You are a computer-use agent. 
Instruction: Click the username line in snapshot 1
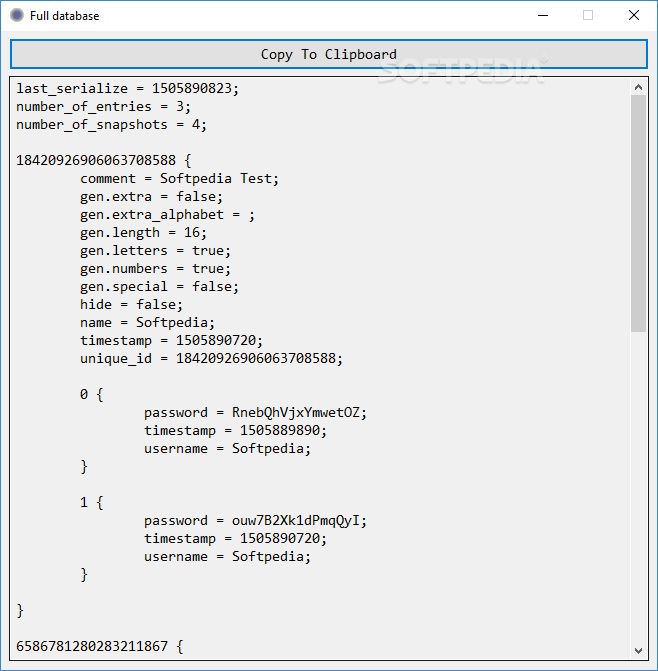tap(227, 555)
